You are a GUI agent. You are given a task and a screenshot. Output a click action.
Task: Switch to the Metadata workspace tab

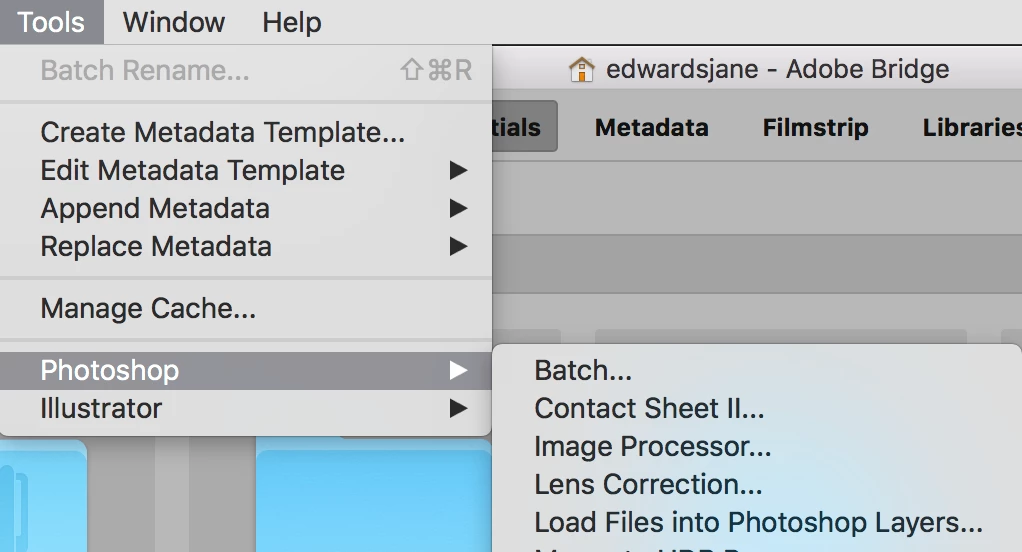[x=651, y=127]
